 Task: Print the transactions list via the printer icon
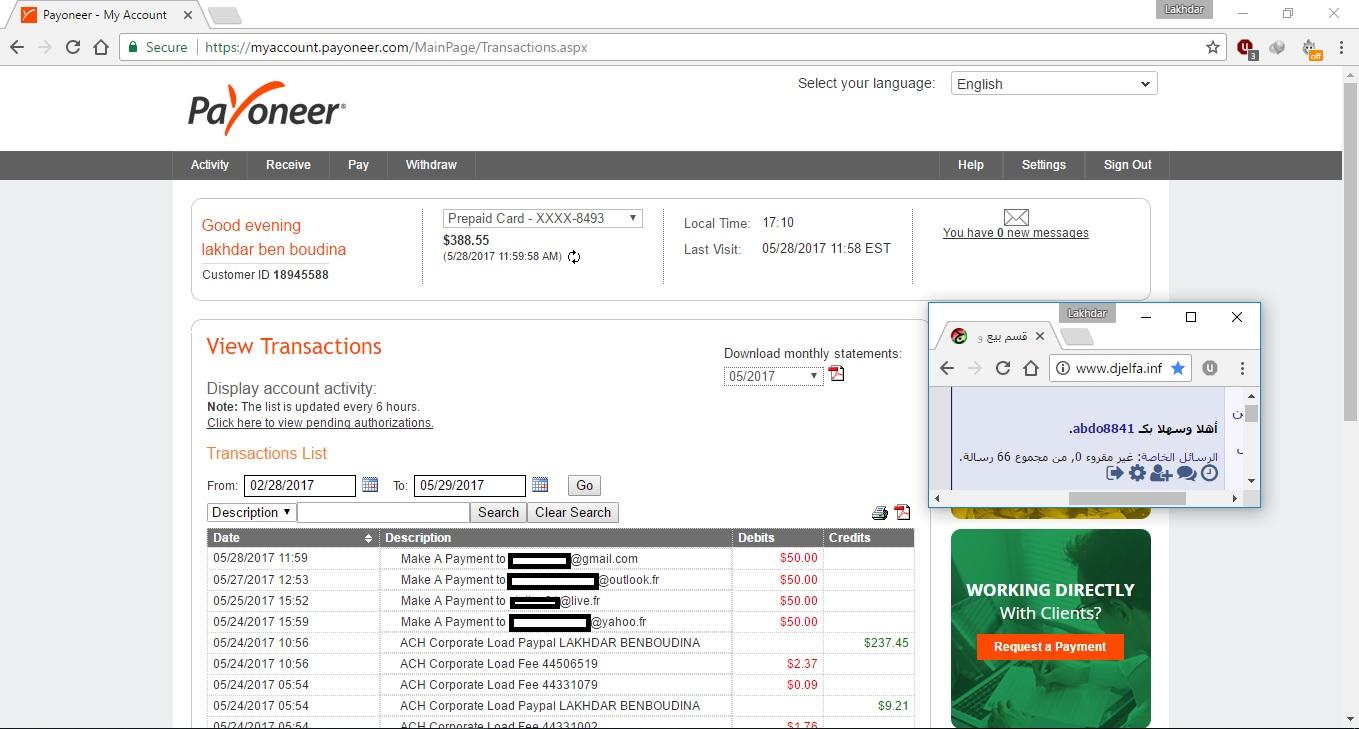coord(880,512)
